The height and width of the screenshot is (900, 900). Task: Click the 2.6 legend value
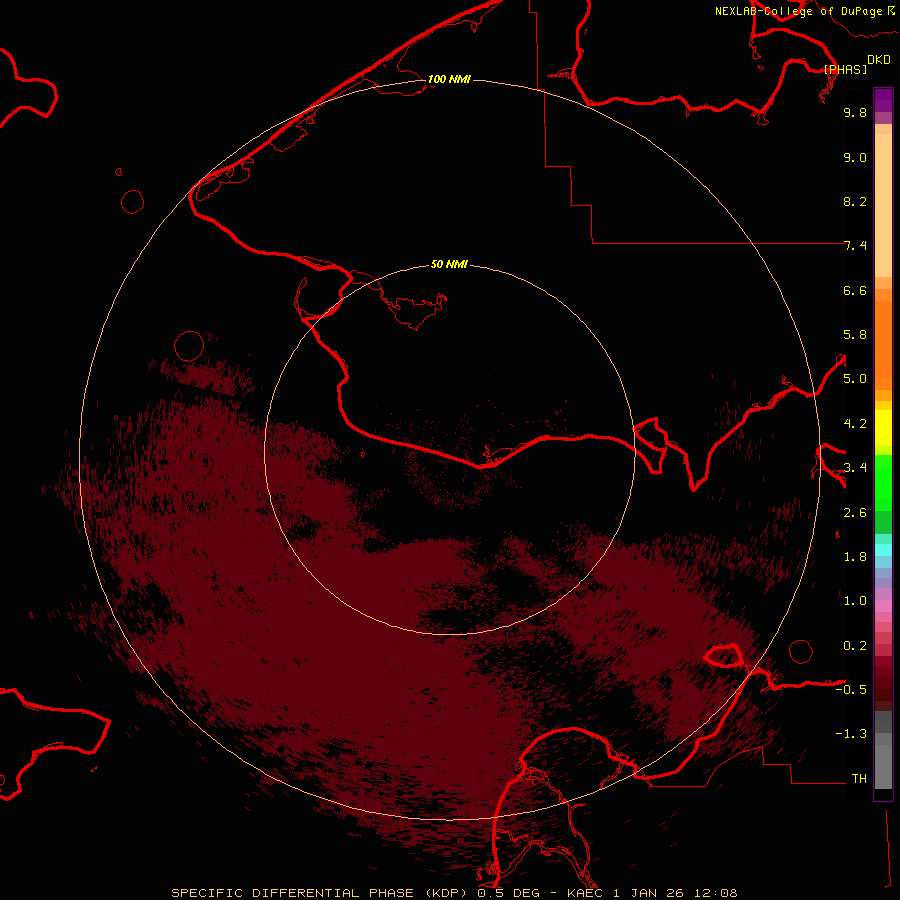(x=855, y=513)
